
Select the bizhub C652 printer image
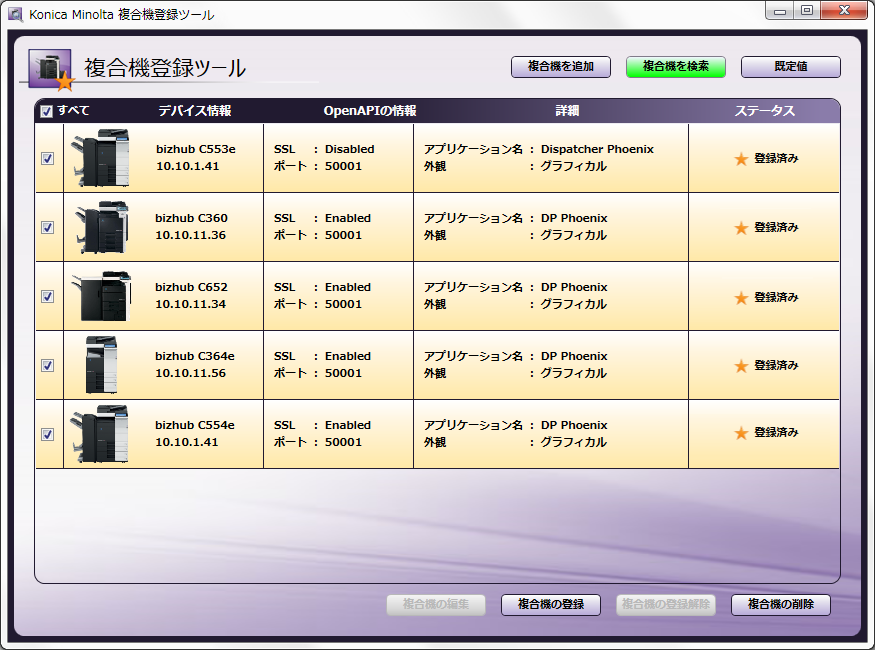tap(101, 296)
